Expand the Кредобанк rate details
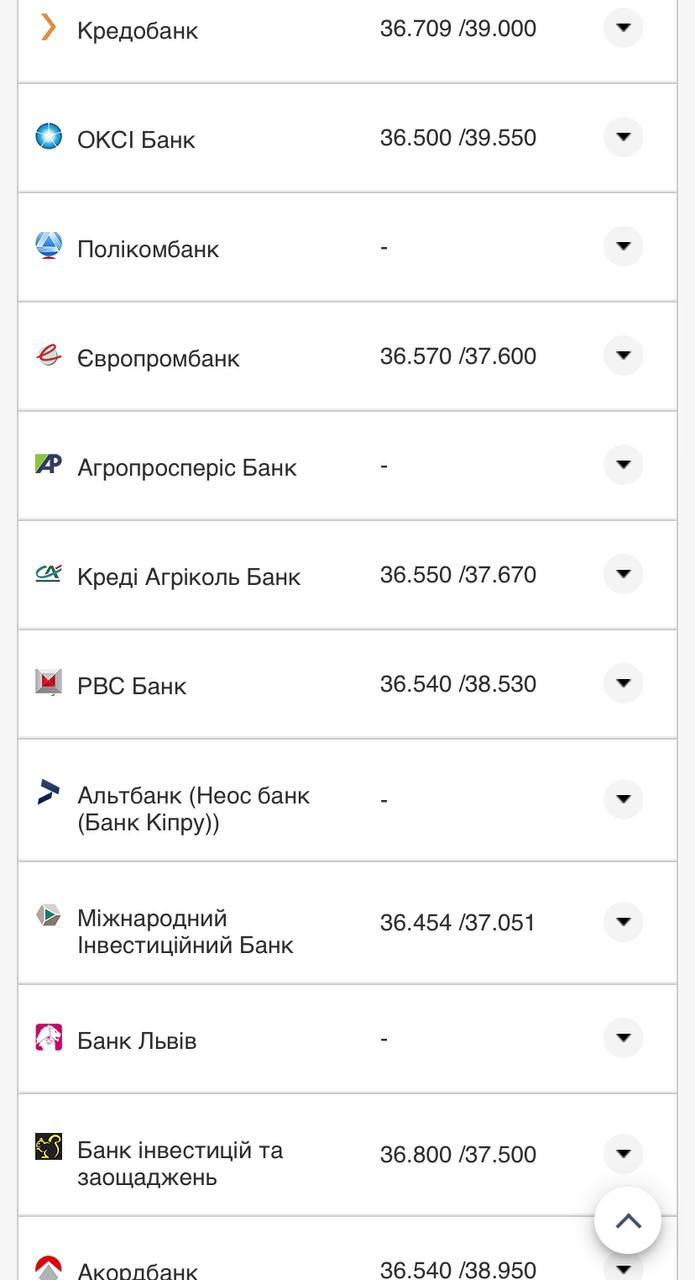This screenshot has height=1280, width=695. click(622, 29)
